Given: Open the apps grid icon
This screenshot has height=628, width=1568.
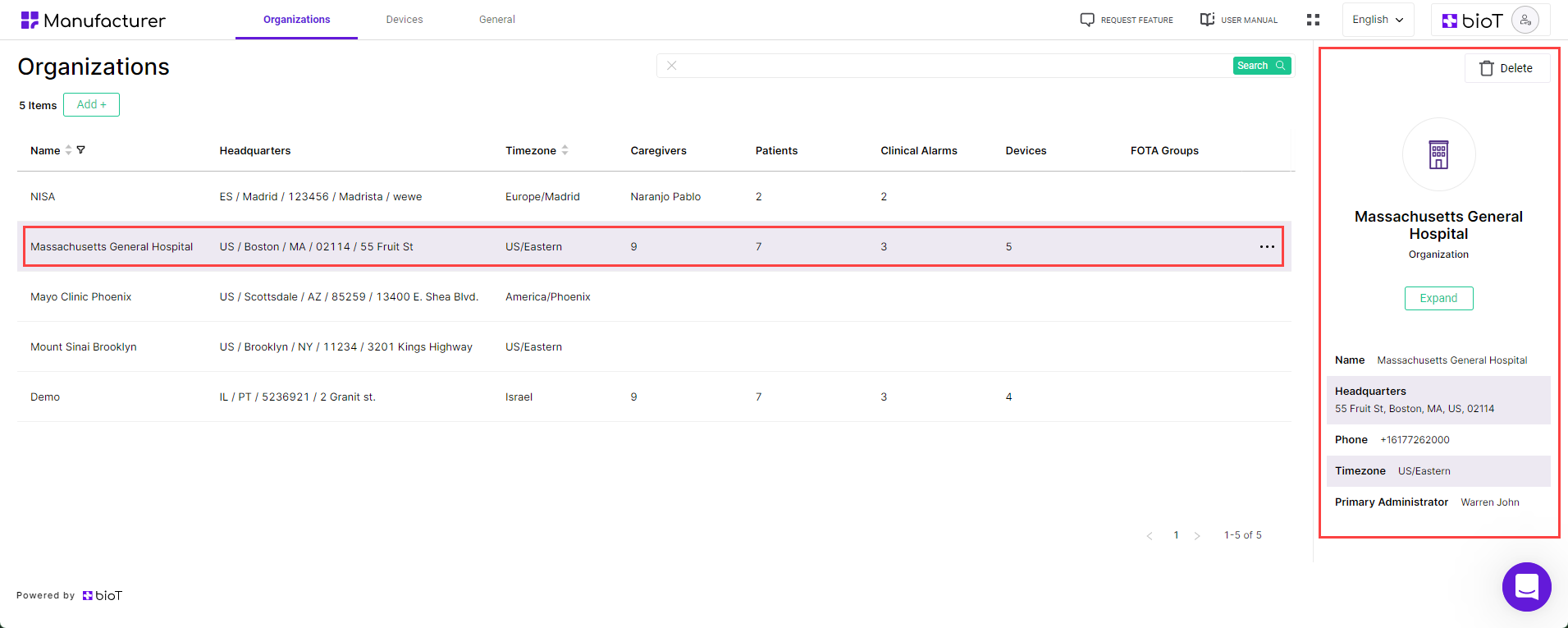Looking at the screenshot, I should 1313,20.
